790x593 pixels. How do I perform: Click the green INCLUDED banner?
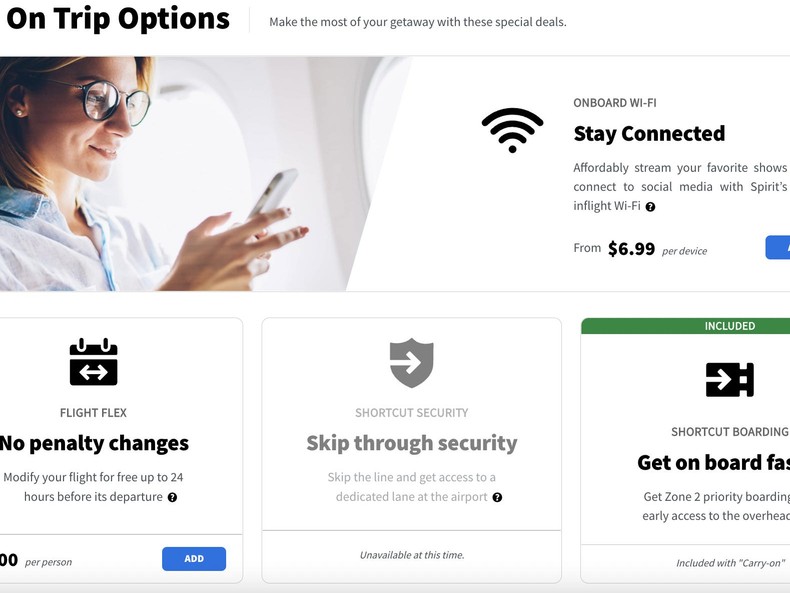tap(685, 326)
